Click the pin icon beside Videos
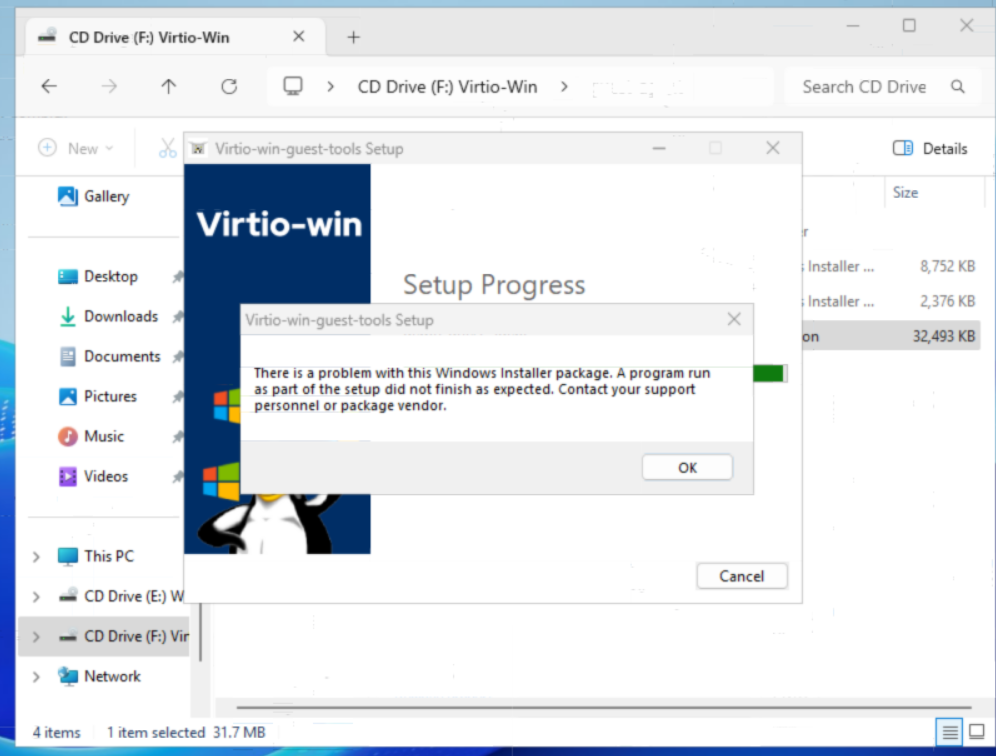996x756 pixels. click(178, 476)
